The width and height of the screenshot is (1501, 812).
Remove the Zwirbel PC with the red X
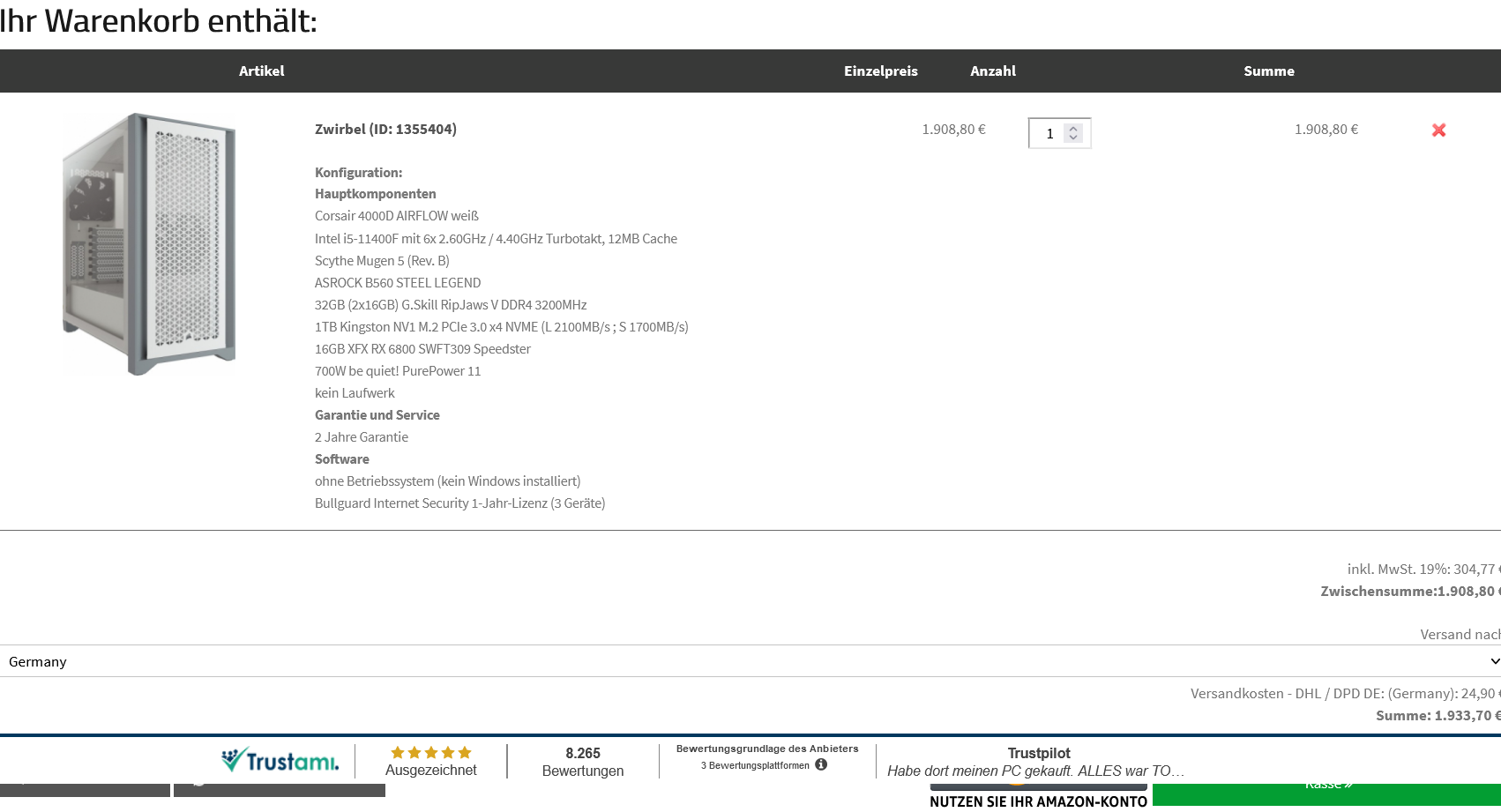pos(1438,130)
